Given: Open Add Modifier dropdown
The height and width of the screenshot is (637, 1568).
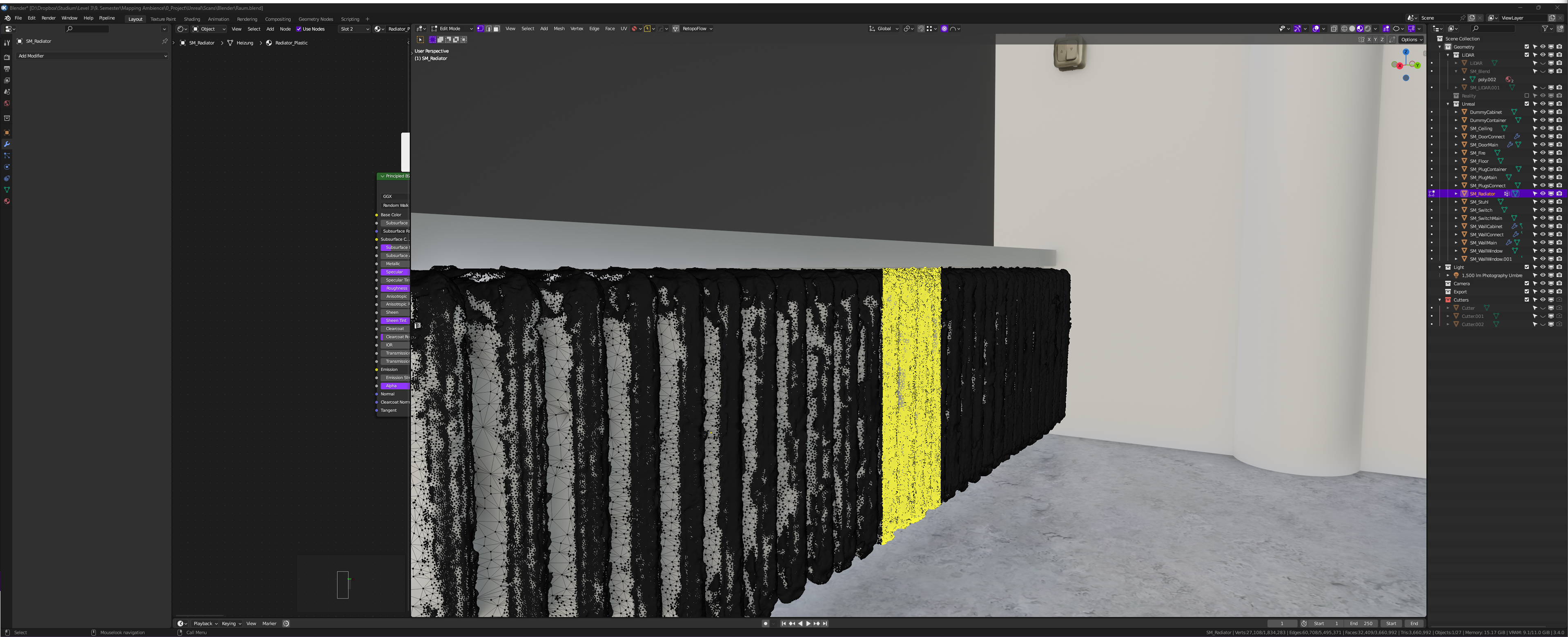Looking at the screenshot, I should coord(92,56).
